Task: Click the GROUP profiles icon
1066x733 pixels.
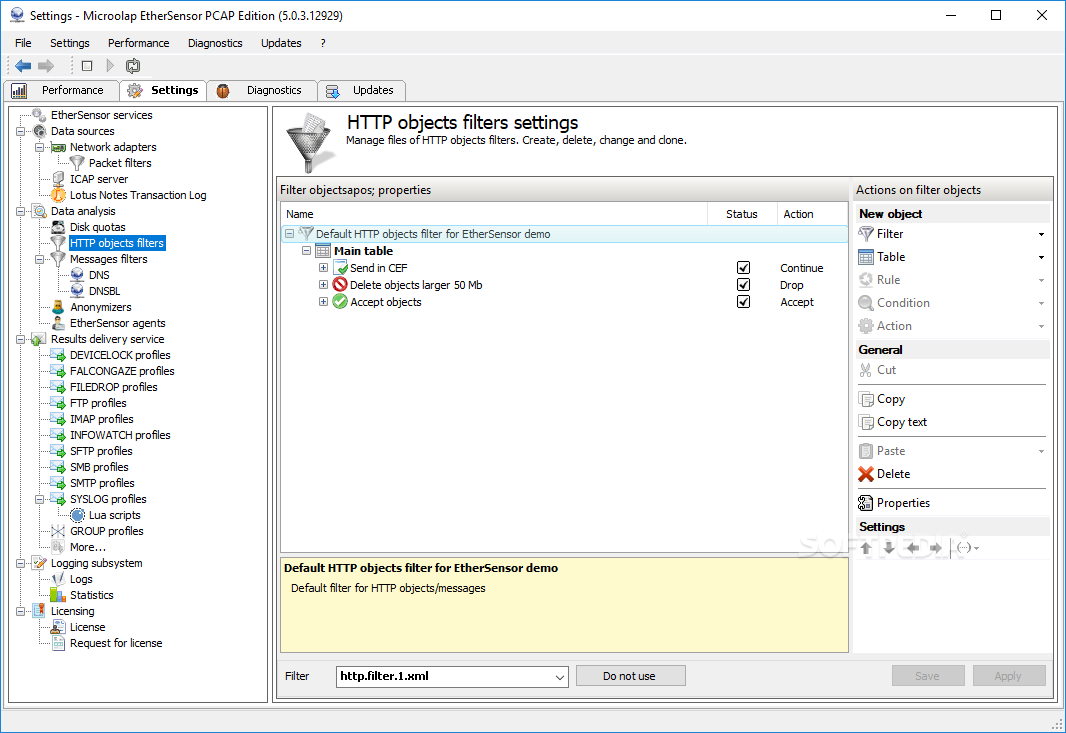Action: pyautogui.click(x=58, y=531)
